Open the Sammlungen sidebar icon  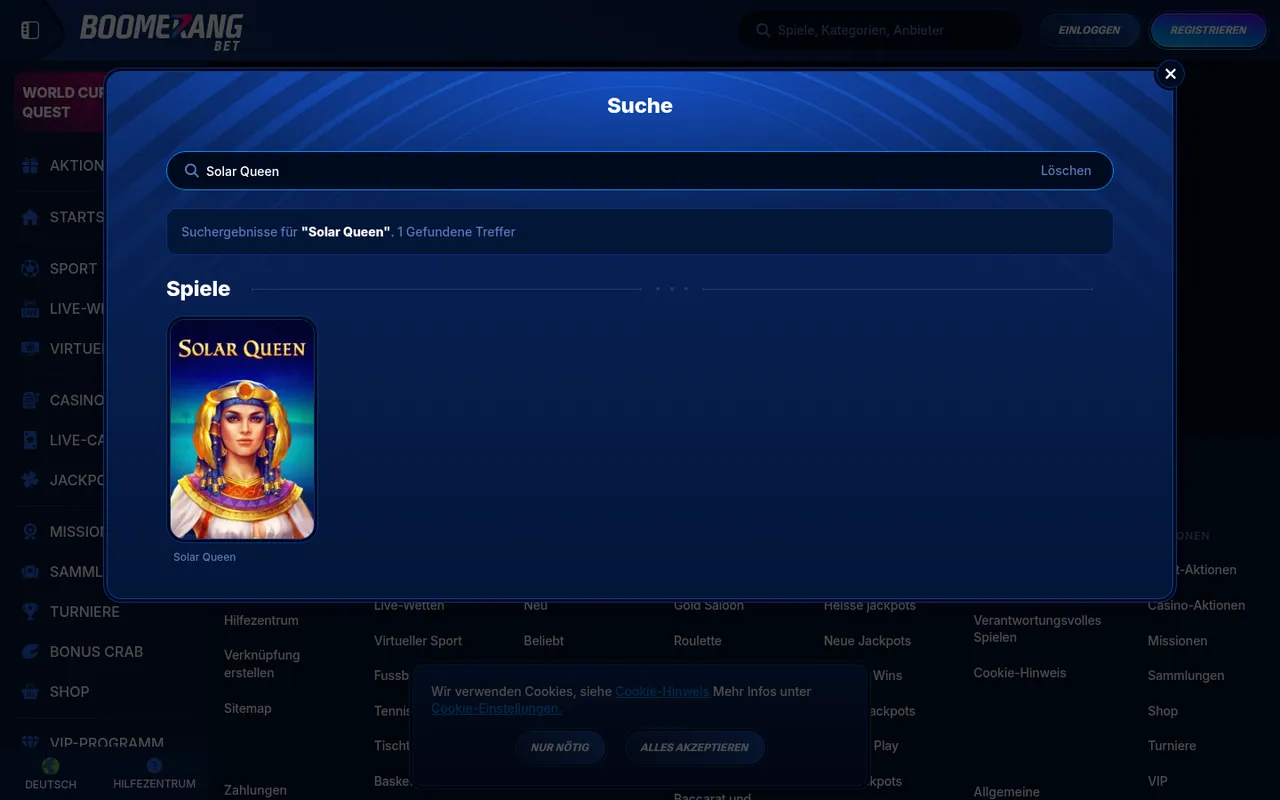point(30,572)
